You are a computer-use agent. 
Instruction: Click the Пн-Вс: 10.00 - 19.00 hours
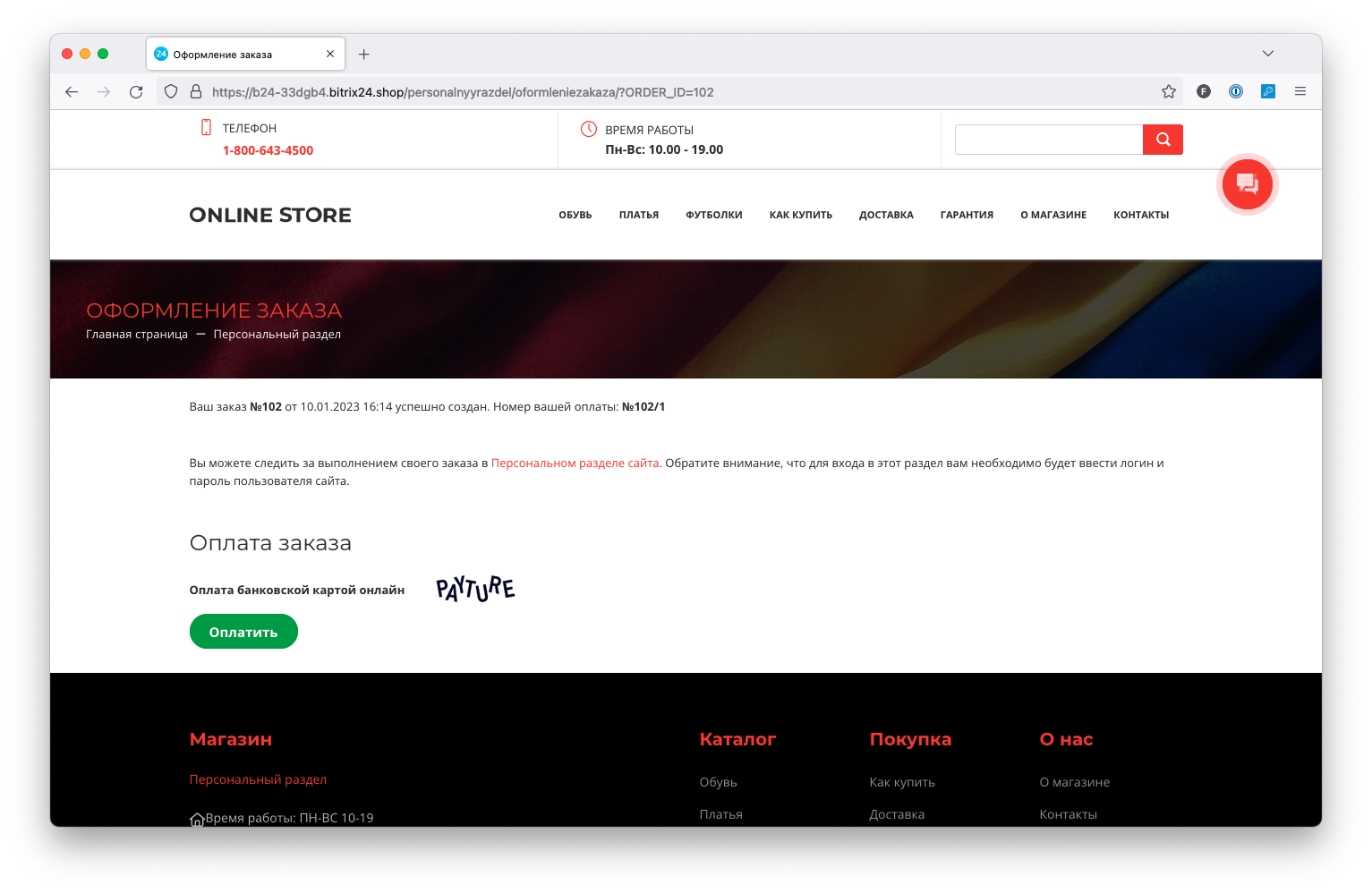point(664,149)
